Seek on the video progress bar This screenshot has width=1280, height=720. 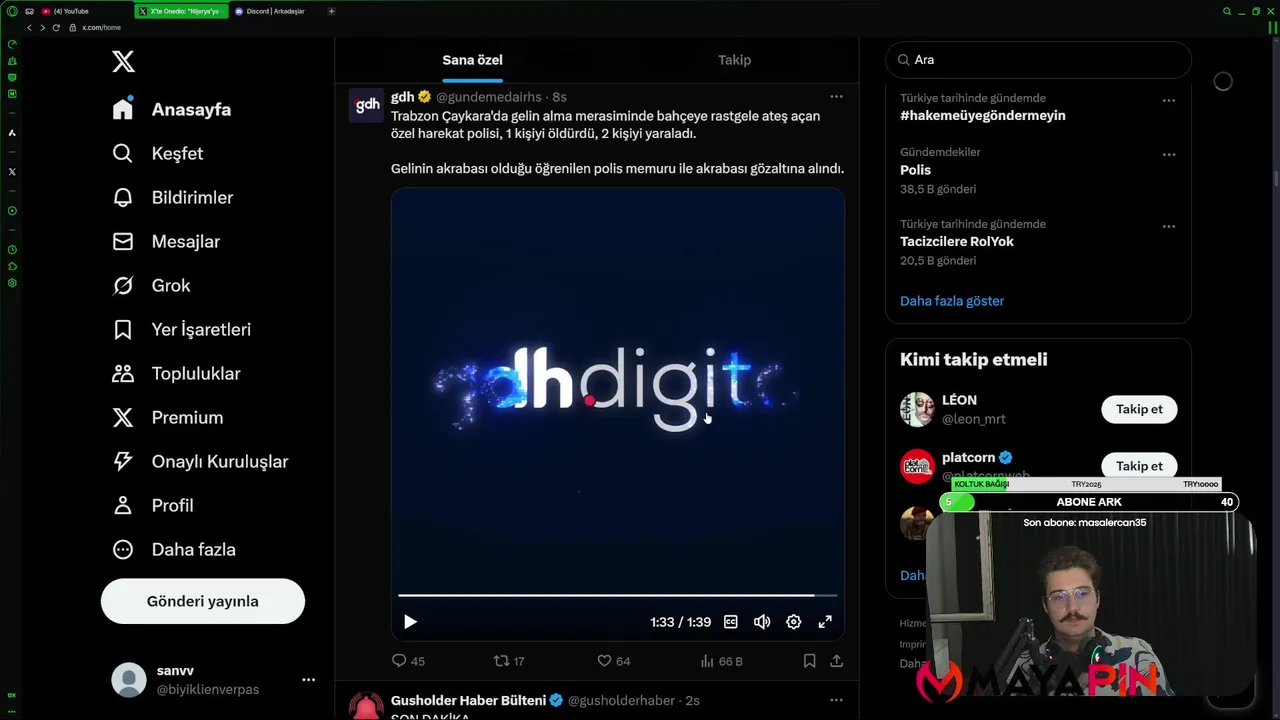coord(617,595)
